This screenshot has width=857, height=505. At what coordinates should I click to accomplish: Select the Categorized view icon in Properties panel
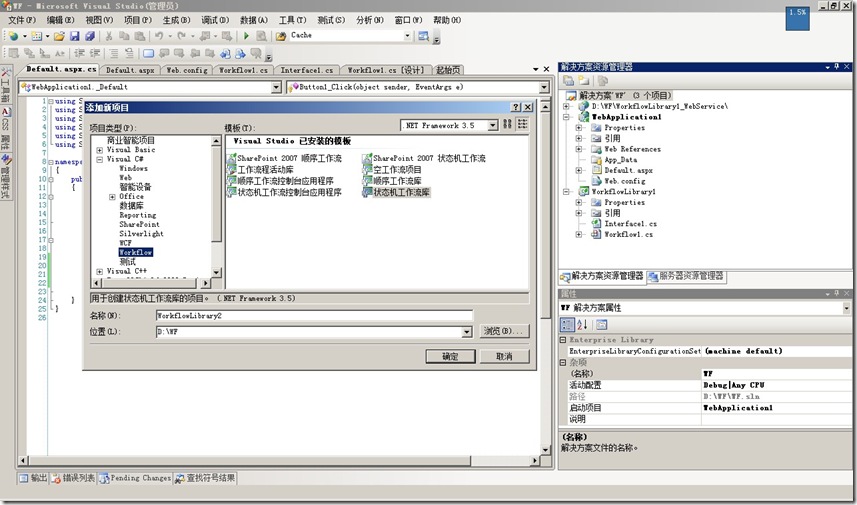click(567, 325)
